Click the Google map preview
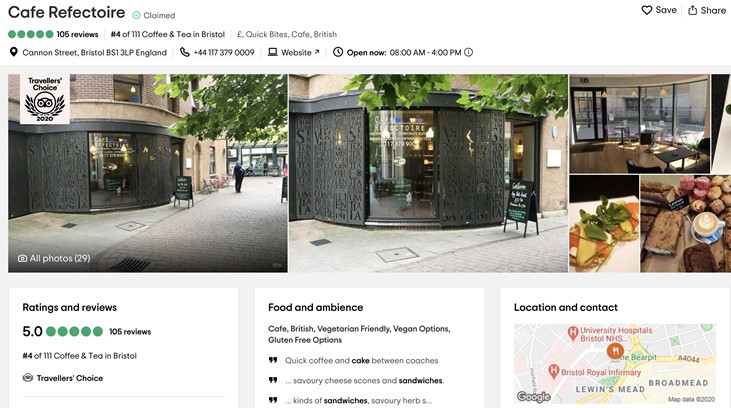Viewport: 731px width, 408px height. (x=614, y=364)
